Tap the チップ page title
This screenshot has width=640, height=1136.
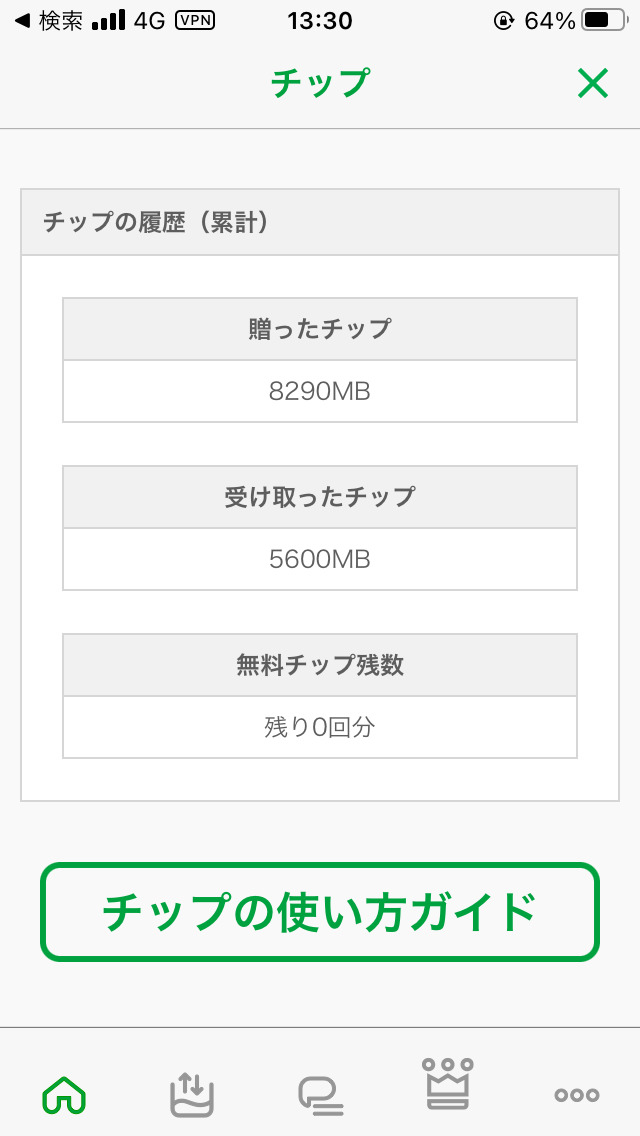[320, 84]
